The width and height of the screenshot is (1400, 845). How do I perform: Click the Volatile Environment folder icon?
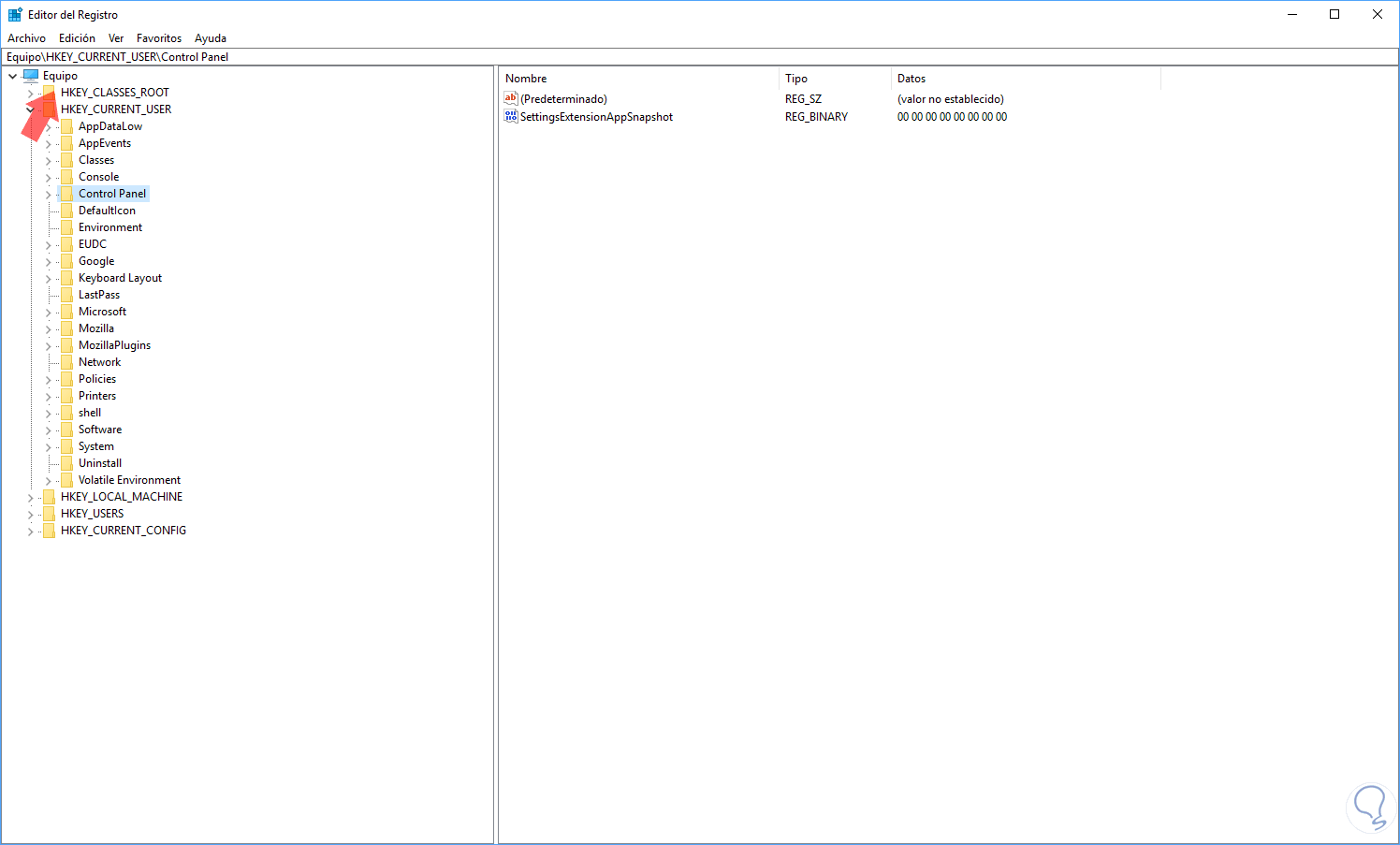pos(66,480)
